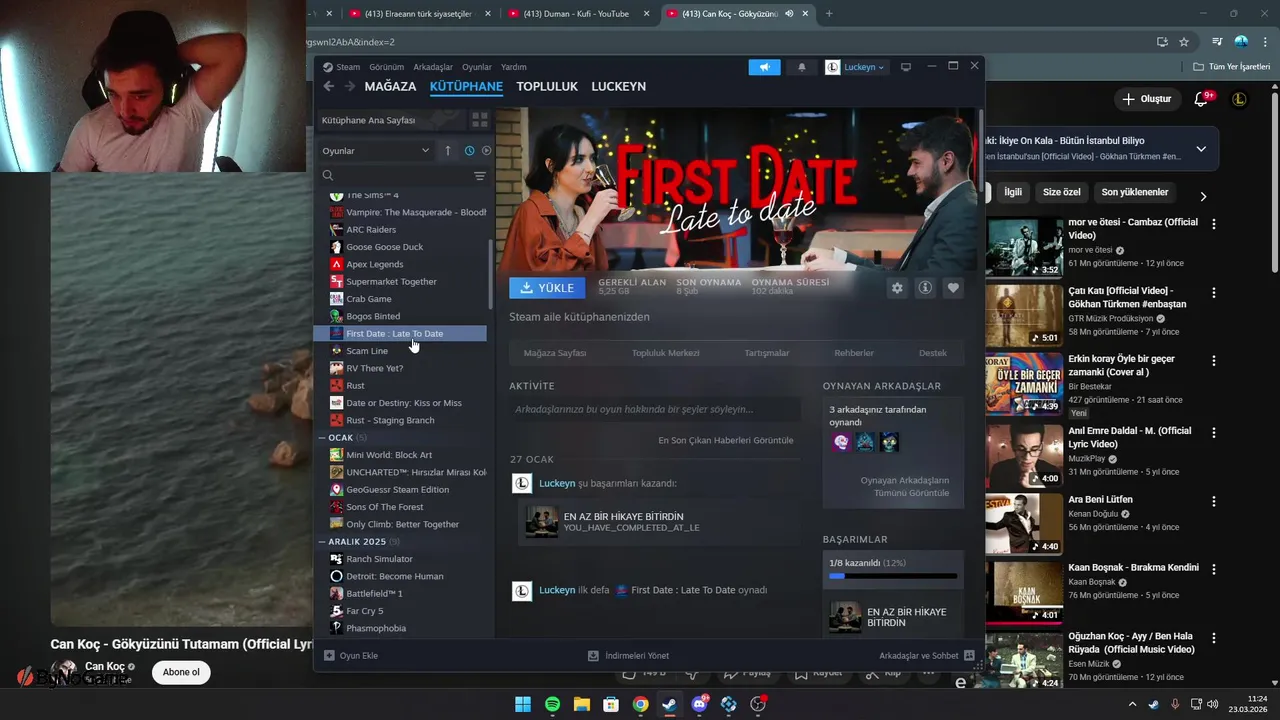
Task: Switch Steam to Big Picture mode icon
Action: click(906, 67)
